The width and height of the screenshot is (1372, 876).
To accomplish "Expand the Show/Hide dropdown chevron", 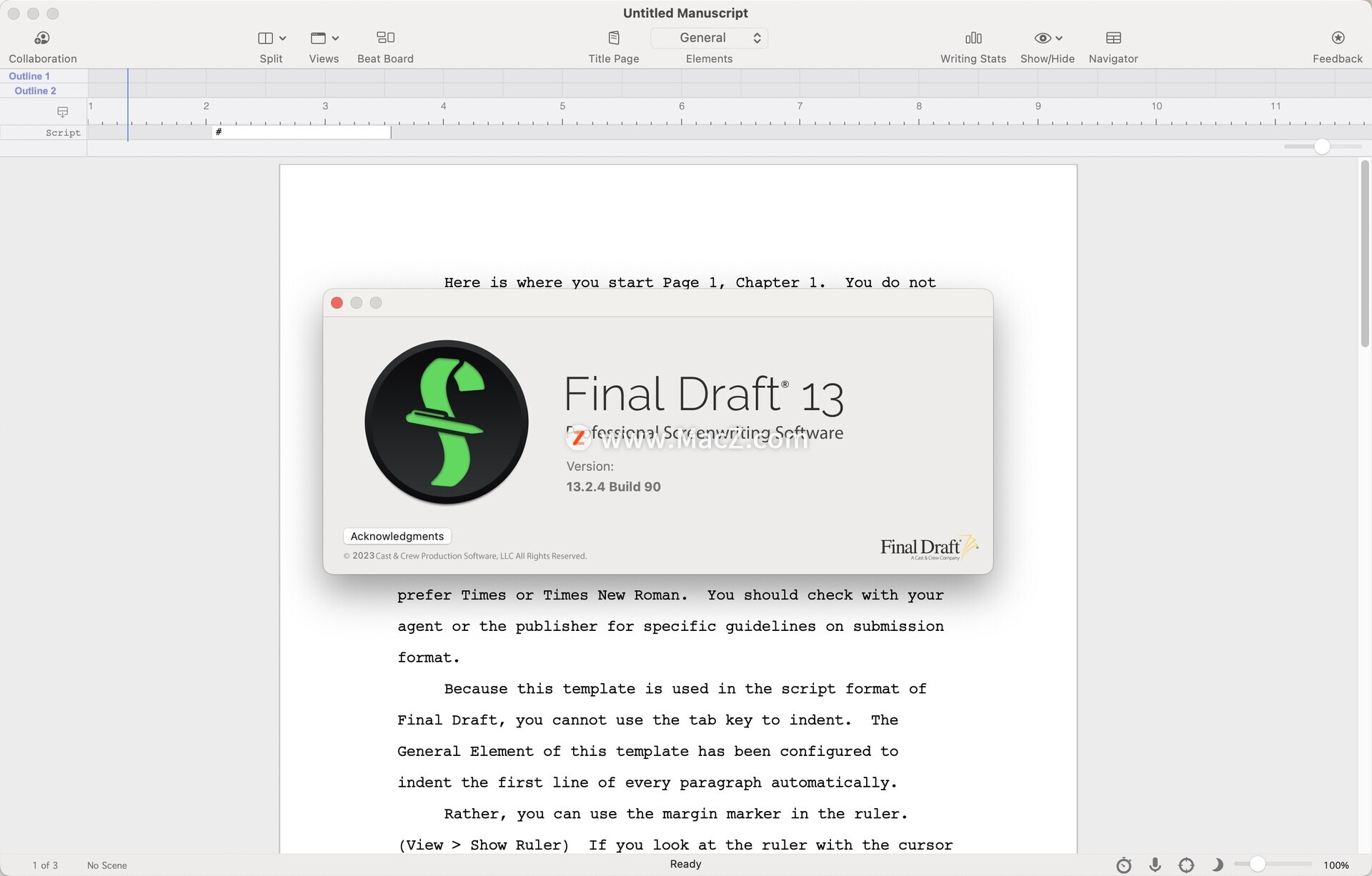I will point(1059,38).
